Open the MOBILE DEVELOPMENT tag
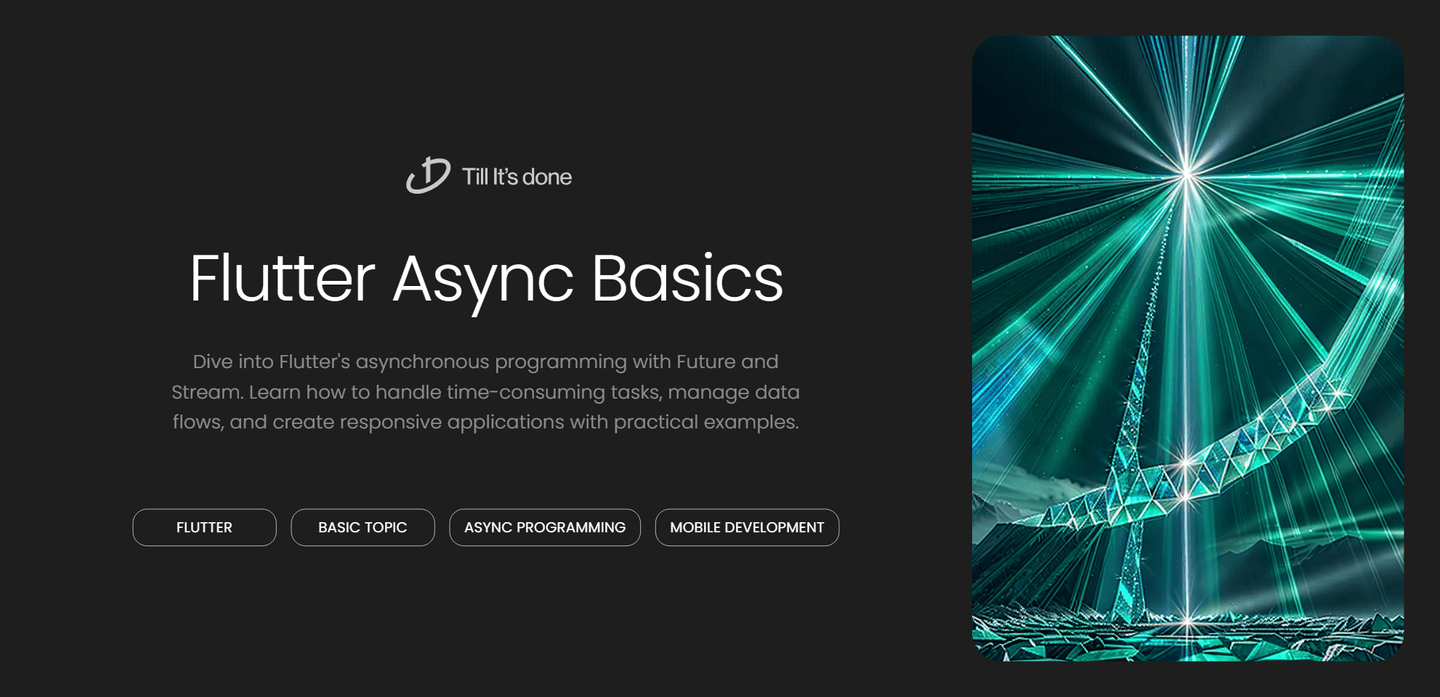1440x697 pixels. click(x=747, y=527)
